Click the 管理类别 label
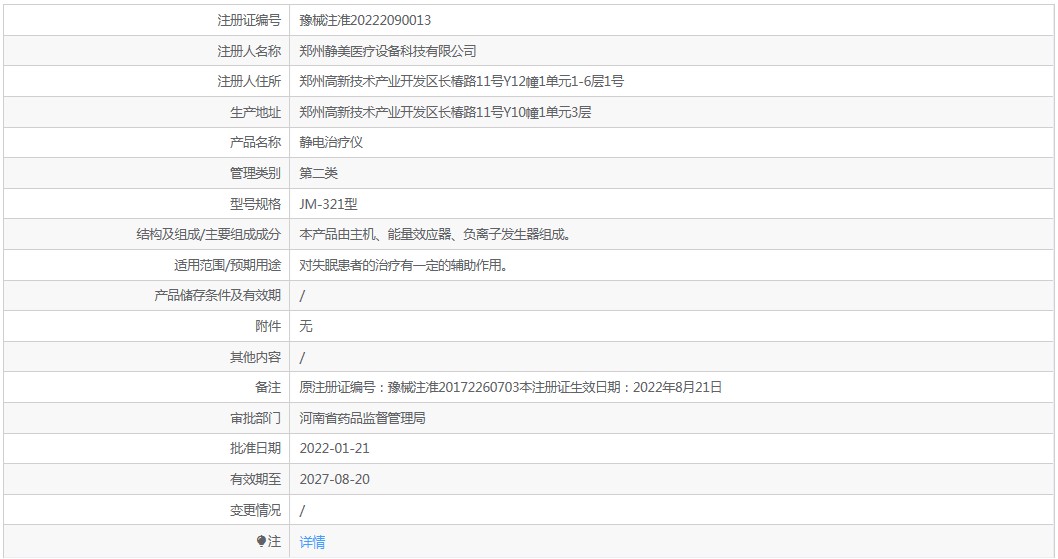 tap(255, 173)
